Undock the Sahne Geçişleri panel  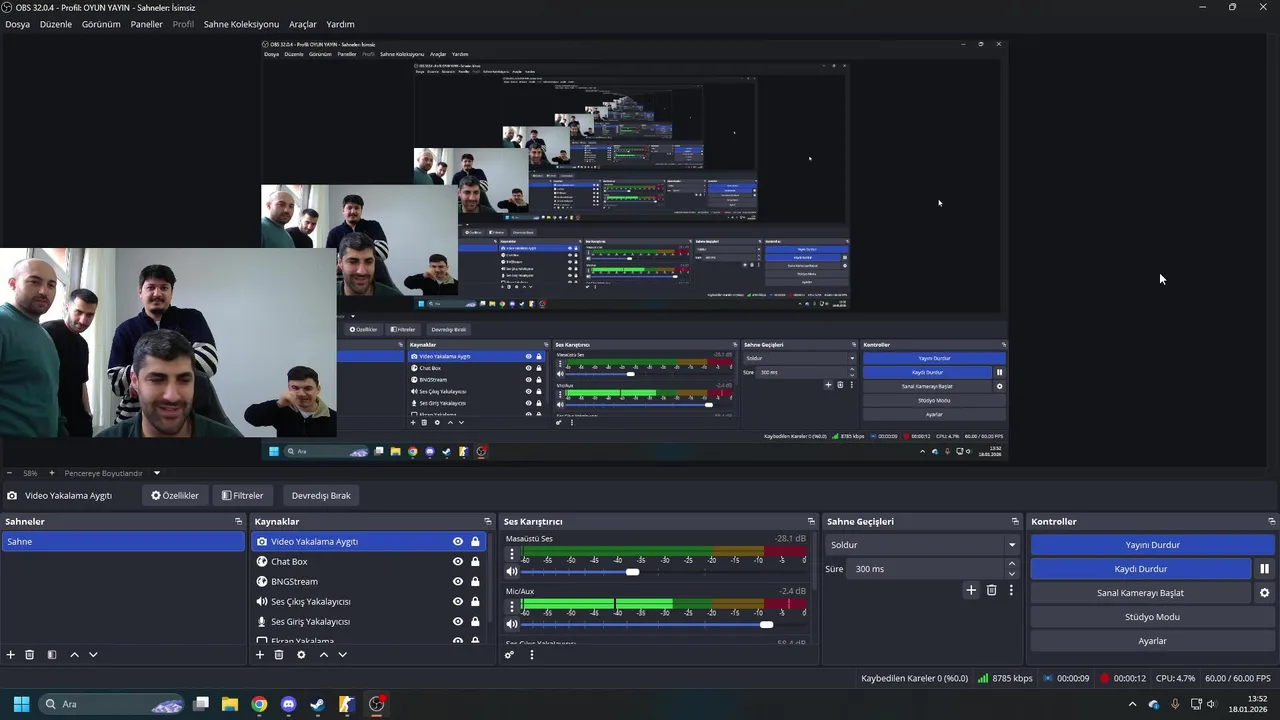click(1015, 522)
